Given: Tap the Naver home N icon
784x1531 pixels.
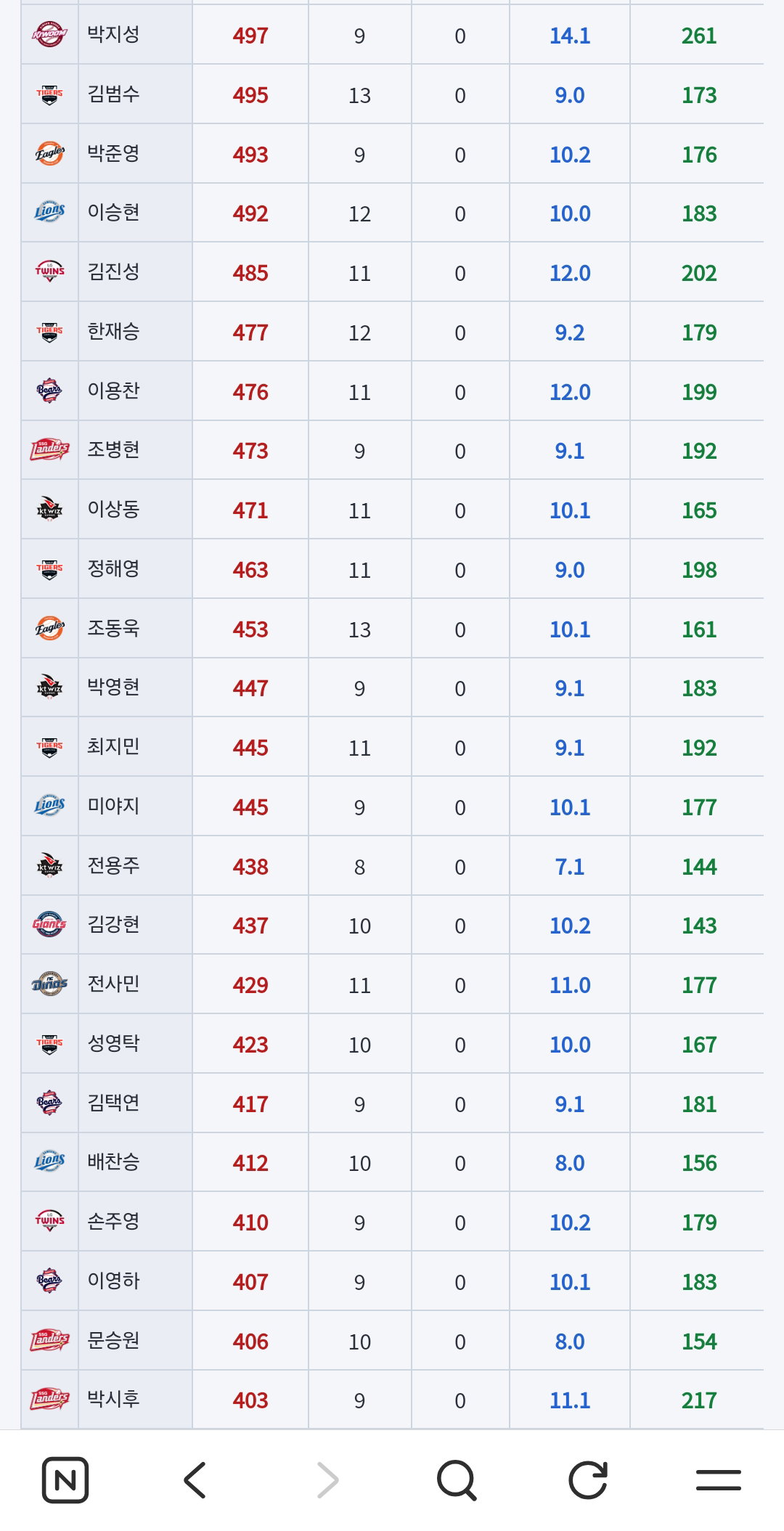Looking at the screenshot, I should pos(65,1479).
